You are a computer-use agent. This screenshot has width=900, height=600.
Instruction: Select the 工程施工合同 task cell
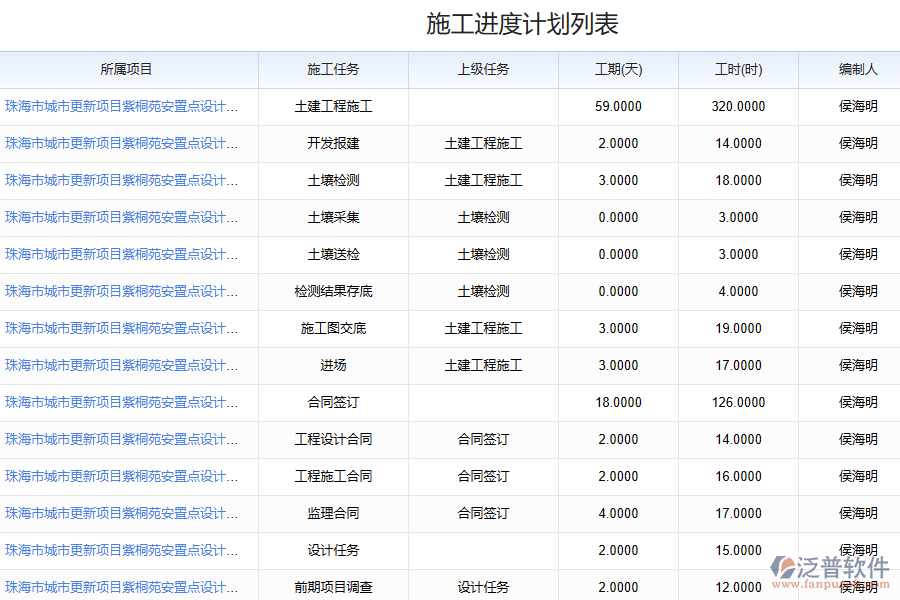click(x=333, y=477)
